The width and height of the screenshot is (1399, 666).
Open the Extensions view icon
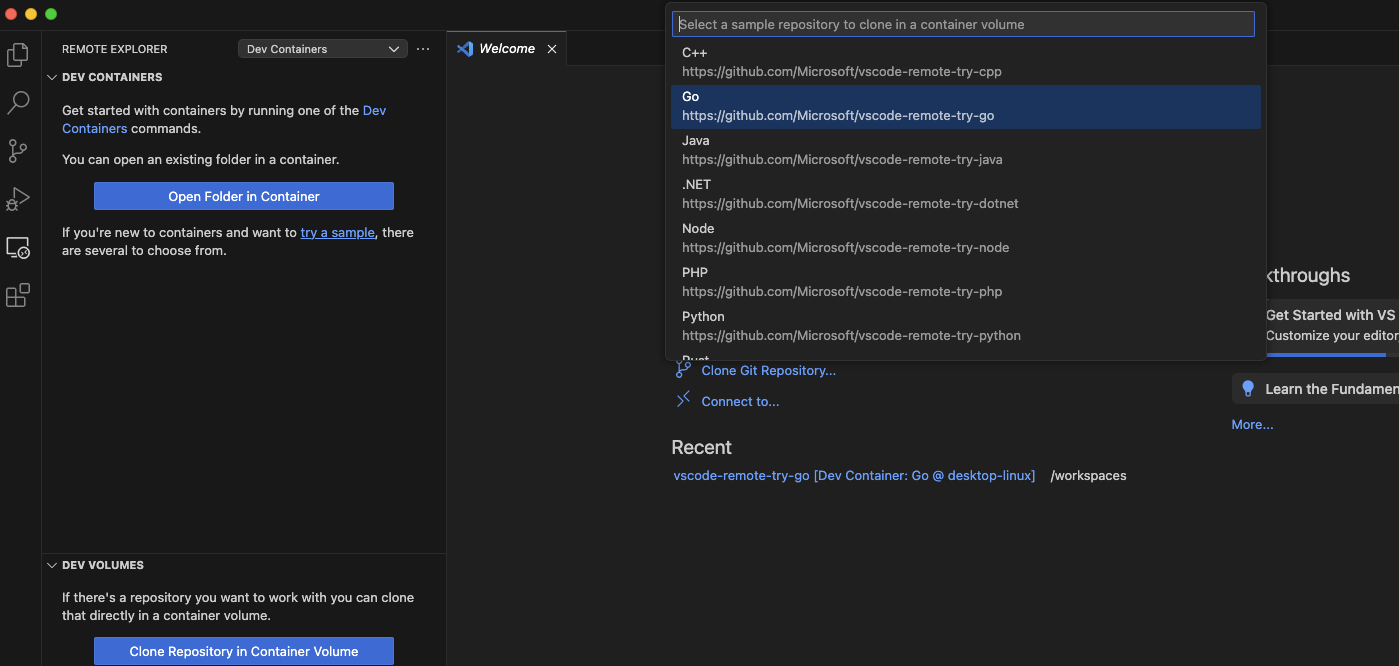point(18,296)
